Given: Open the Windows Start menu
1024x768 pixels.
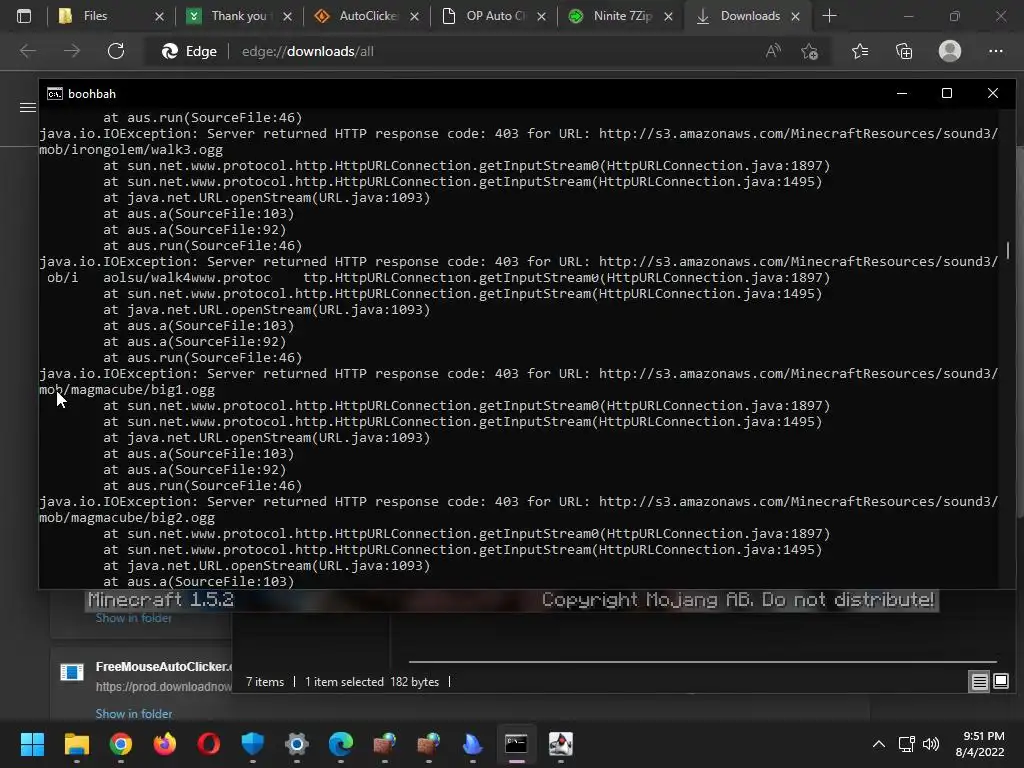Looking at the screenshot, I should tap(33, 744).
